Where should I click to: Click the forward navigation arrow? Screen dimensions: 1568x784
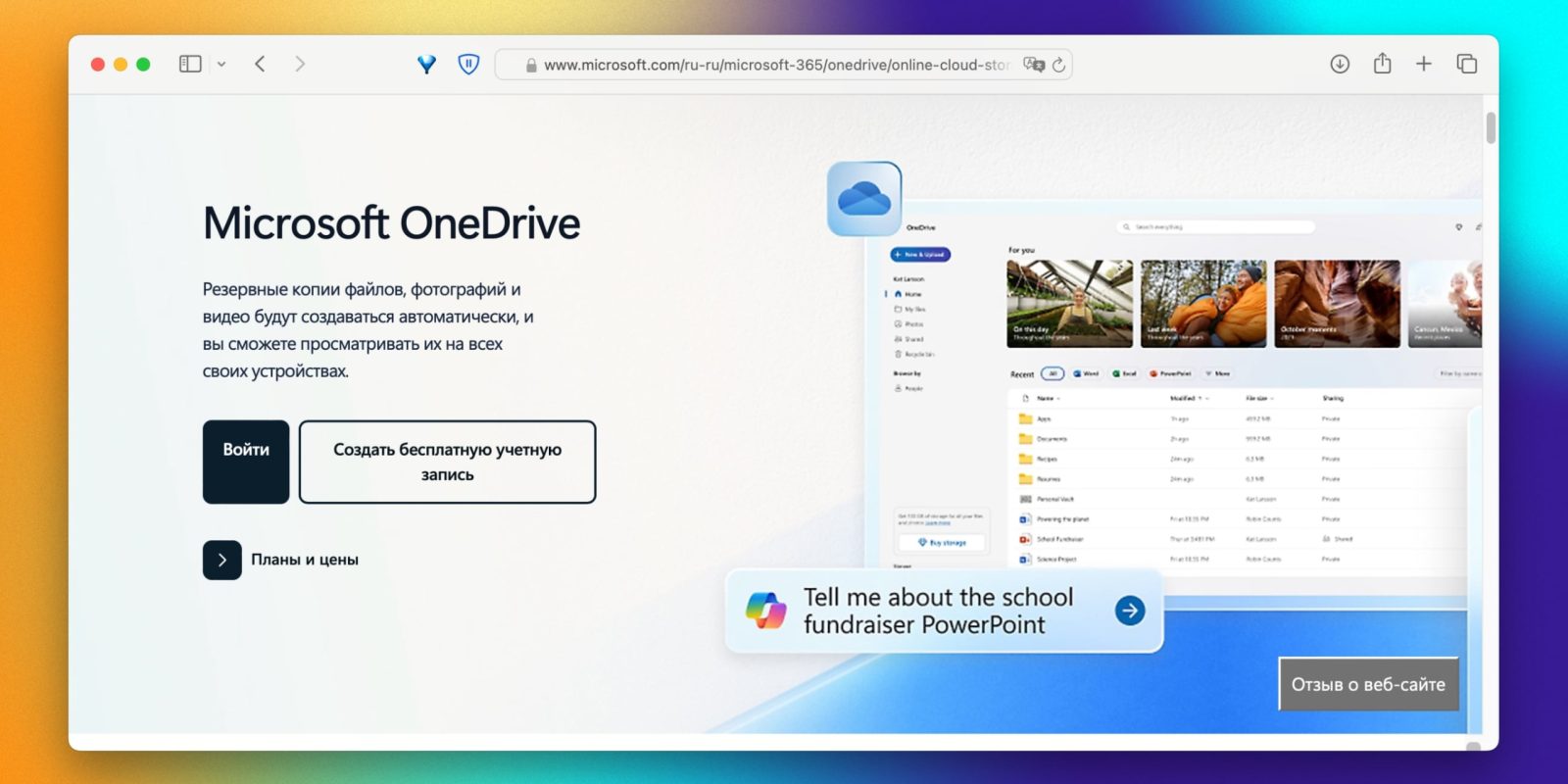[300, 64]
